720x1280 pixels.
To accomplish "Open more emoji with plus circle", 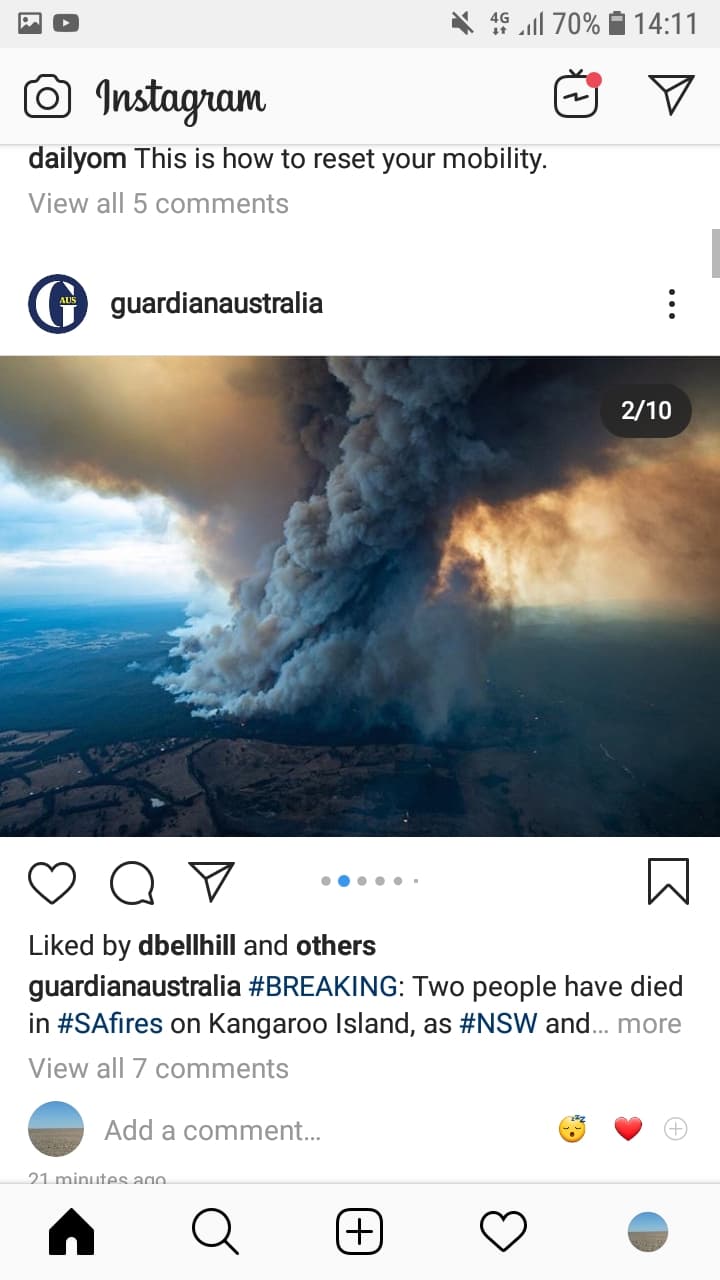I will (x=676, y=1129).
